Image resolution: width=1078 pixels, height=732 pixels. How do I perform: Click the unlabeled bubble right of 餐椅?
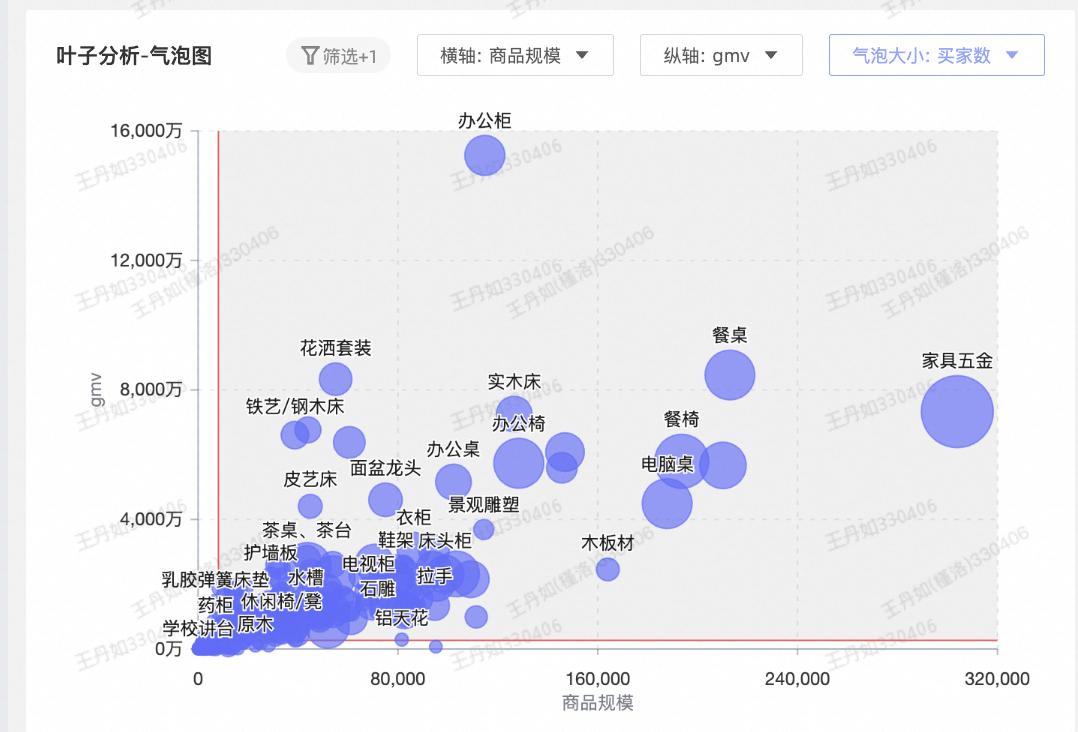[x=723, y=465]
